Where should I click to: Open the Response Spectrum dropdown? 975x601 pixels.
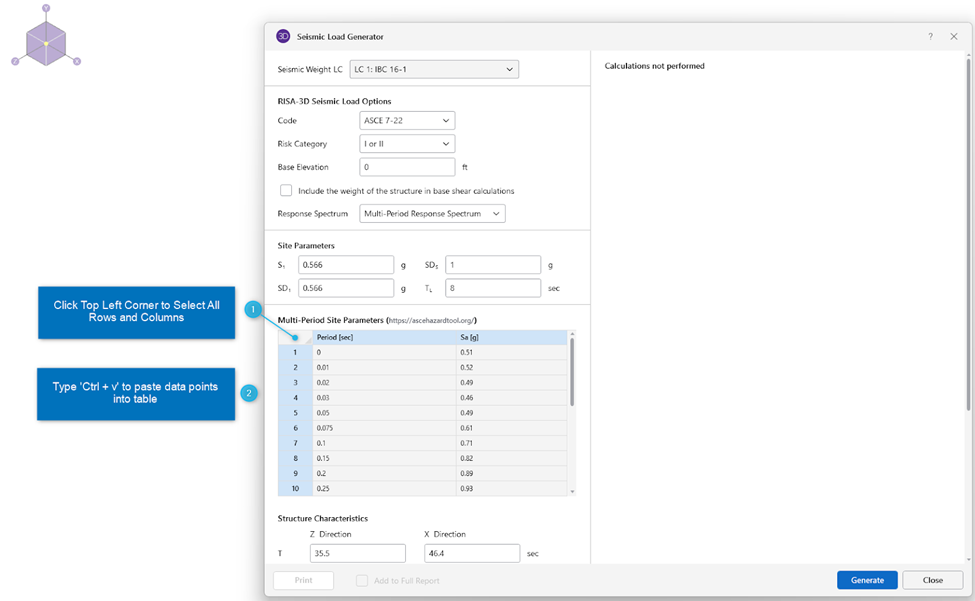[432, 213]
